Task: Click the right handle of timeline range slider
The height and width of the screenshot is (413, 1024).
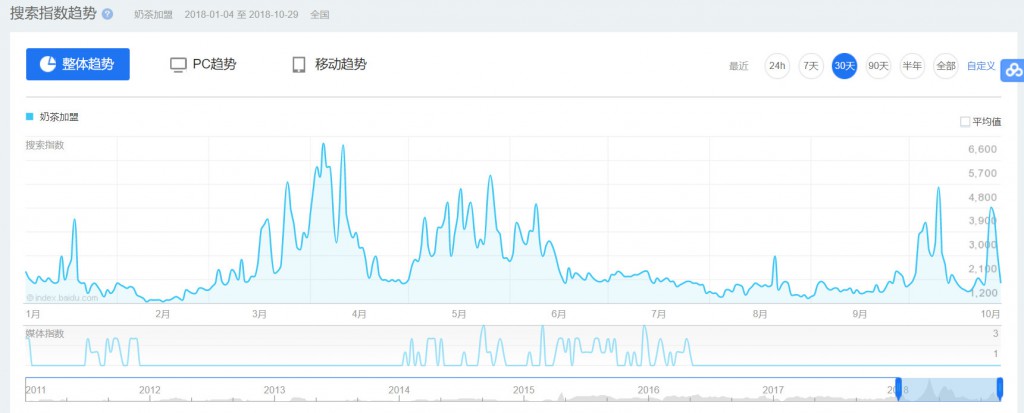Action: click(1000, 389)
